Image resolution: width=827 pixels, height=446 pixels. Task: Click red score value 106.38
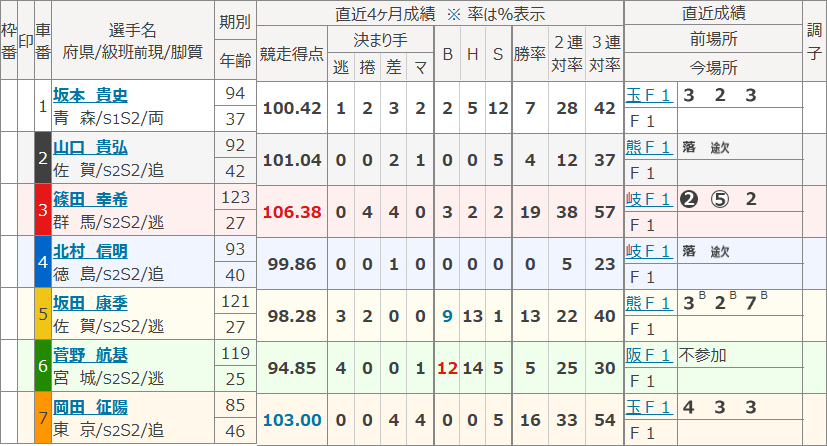coord(292,212)
